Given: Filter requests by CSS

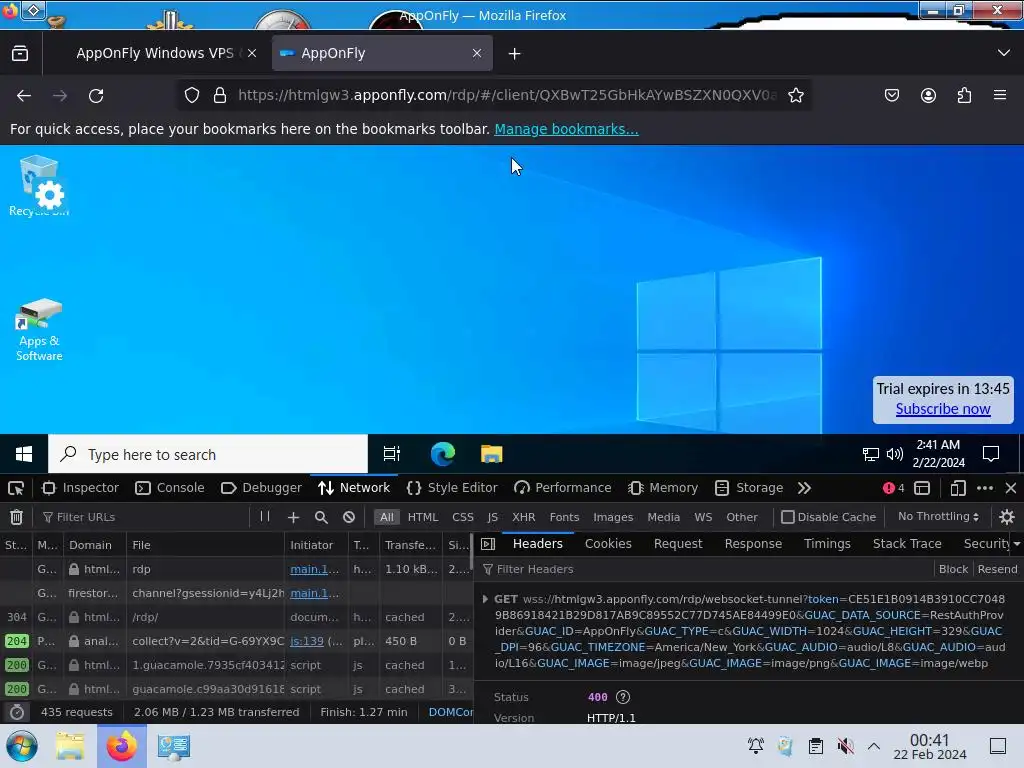Looking at the screenshot, I should 462,517.
